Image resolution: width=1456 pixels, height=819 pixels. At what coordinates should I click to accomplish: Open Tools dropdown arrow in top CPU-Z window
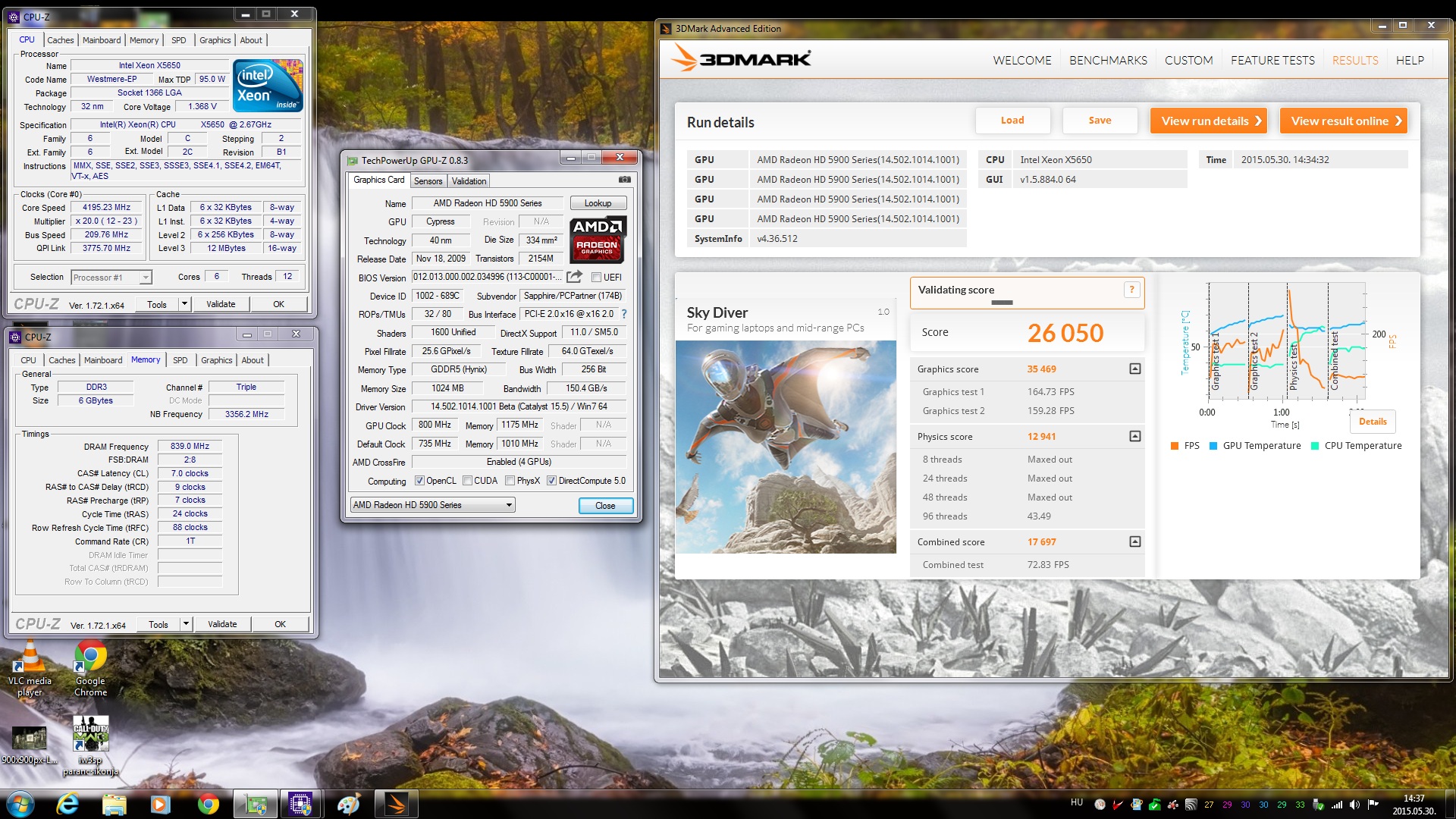[x=184, y=304]
